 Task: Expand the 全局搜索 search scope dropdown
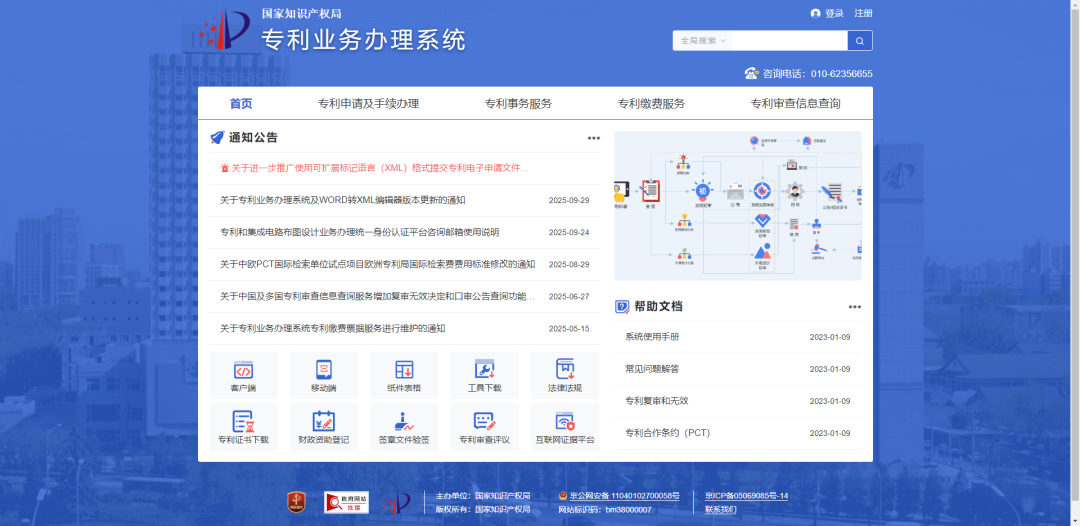point(703,41)
